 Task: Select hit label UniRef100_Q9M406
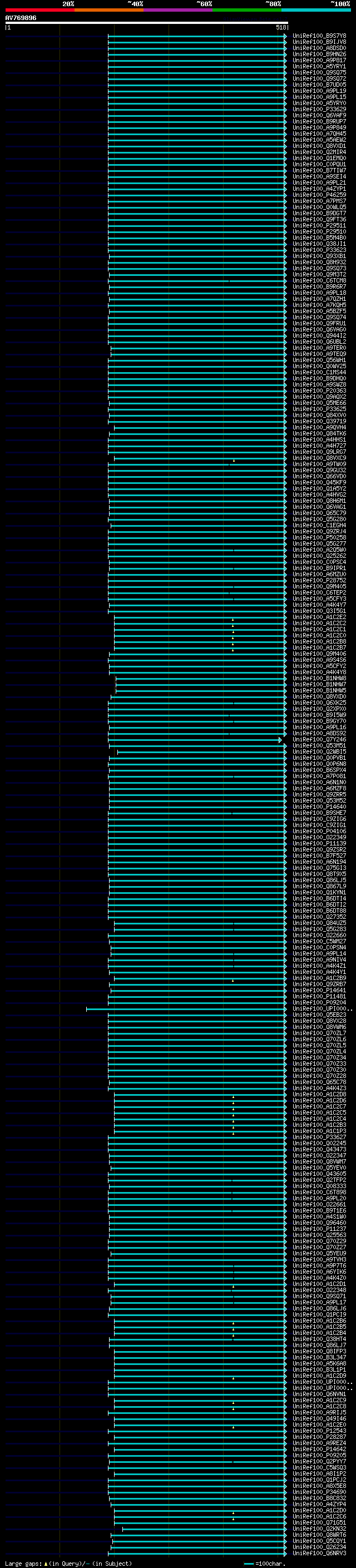[x=319, y=654]
